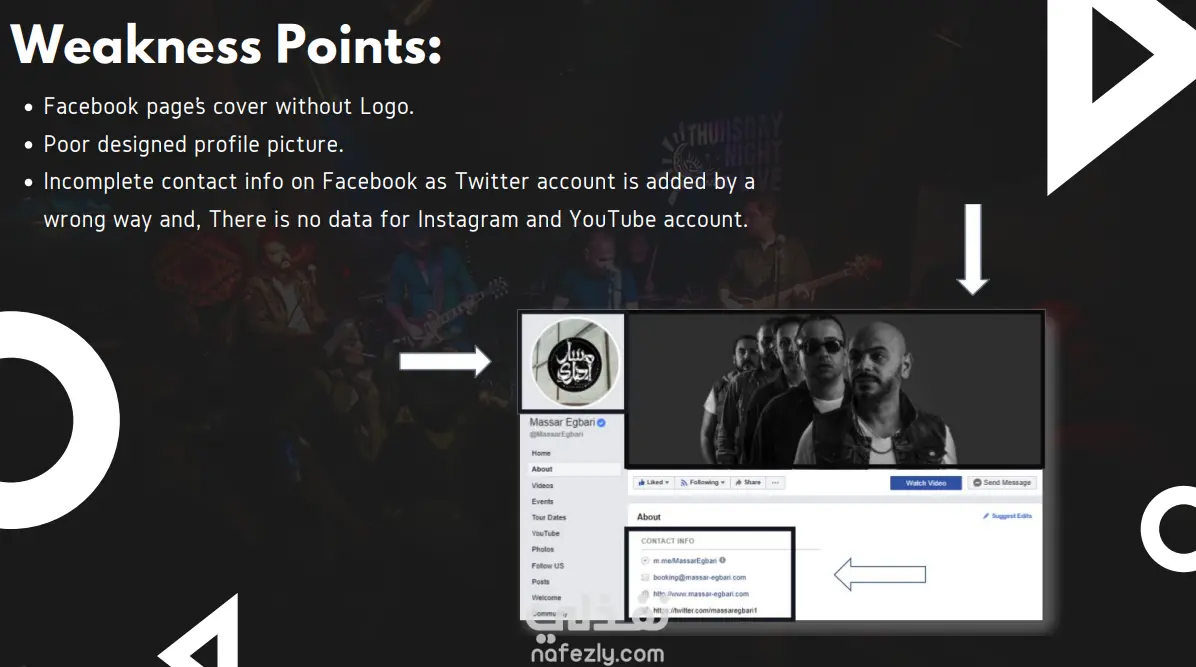Open the Photos section
1196x667 pixels.
(542, 549)
